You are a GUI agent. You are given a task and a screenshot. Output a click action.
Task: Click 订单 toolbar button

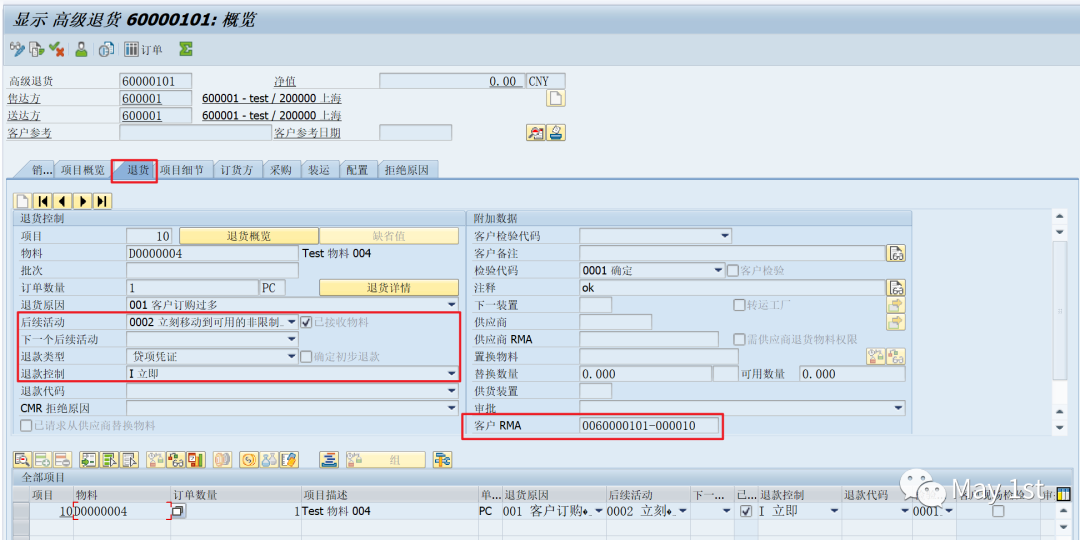click(143, 50)
